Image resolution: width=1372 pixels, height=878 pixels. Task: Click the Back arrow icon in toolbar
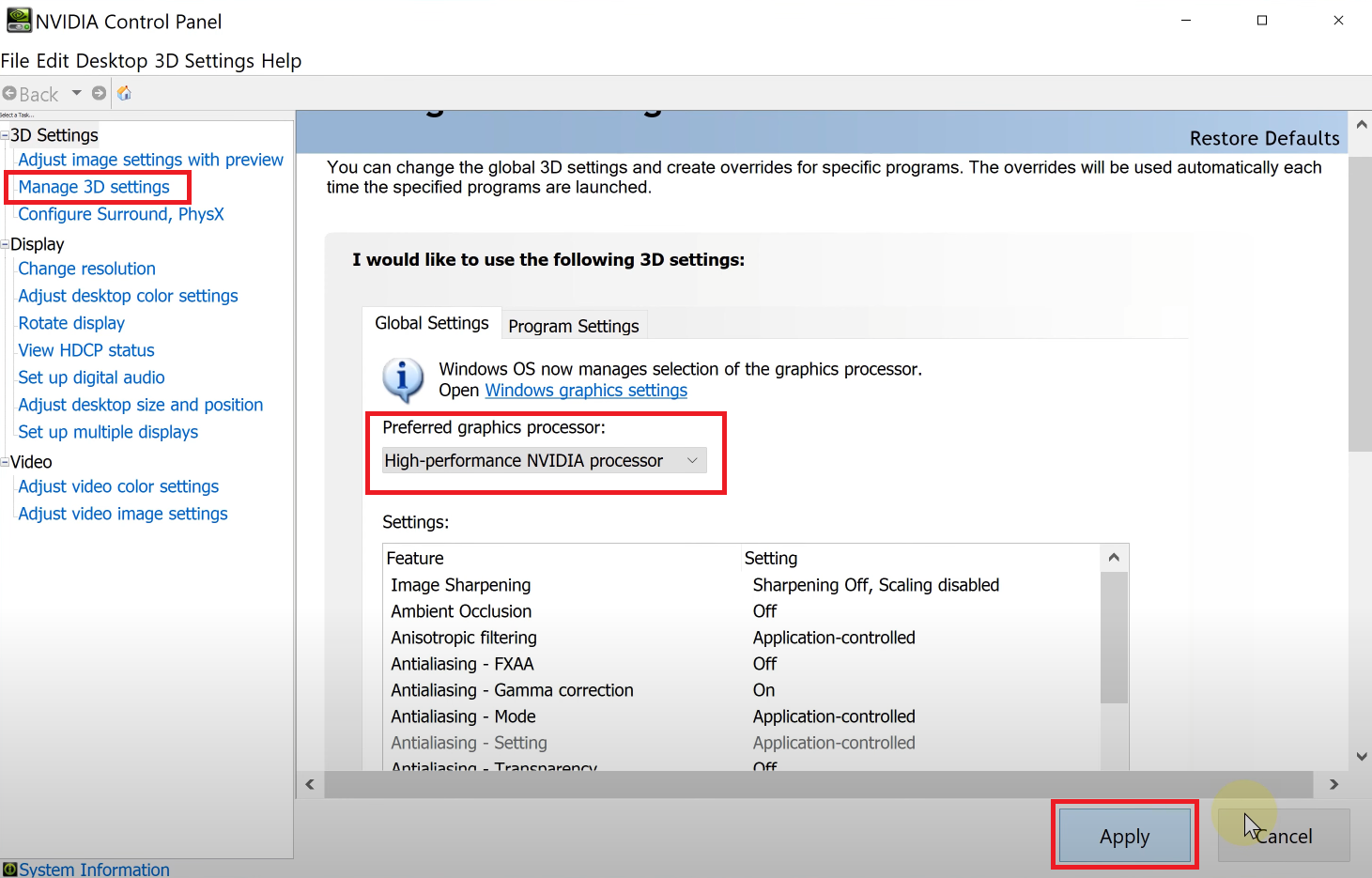10,94
